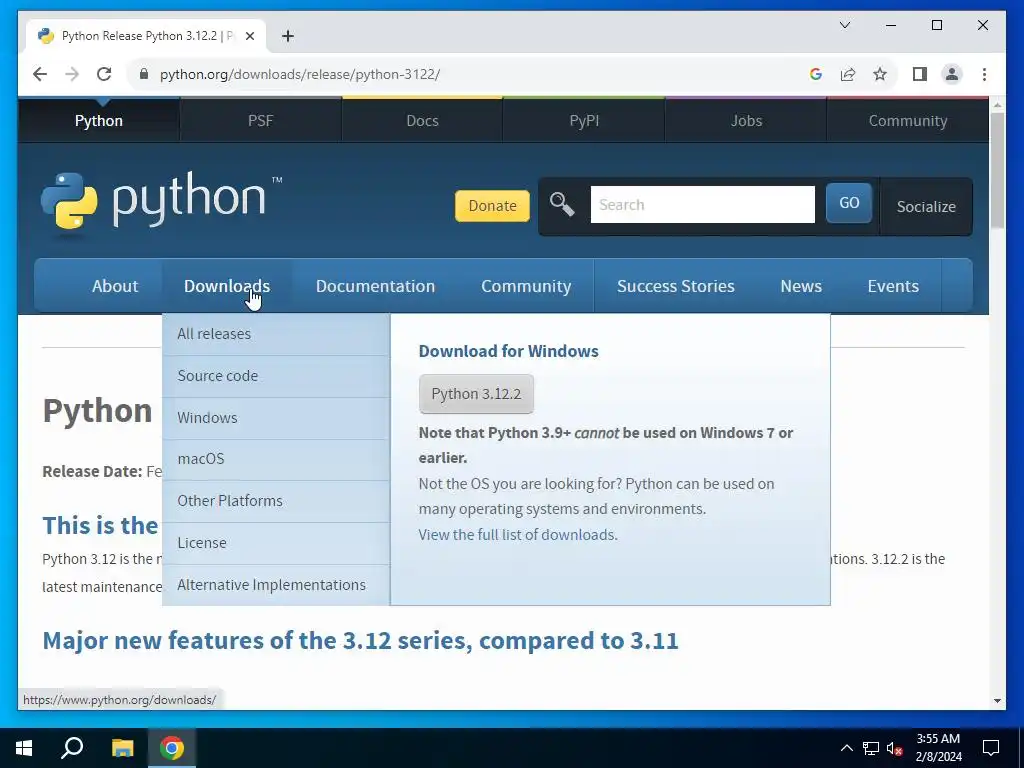Open the Documentation navigation menu
Screen dimensions: 1024x768
(x=375, y=286)
